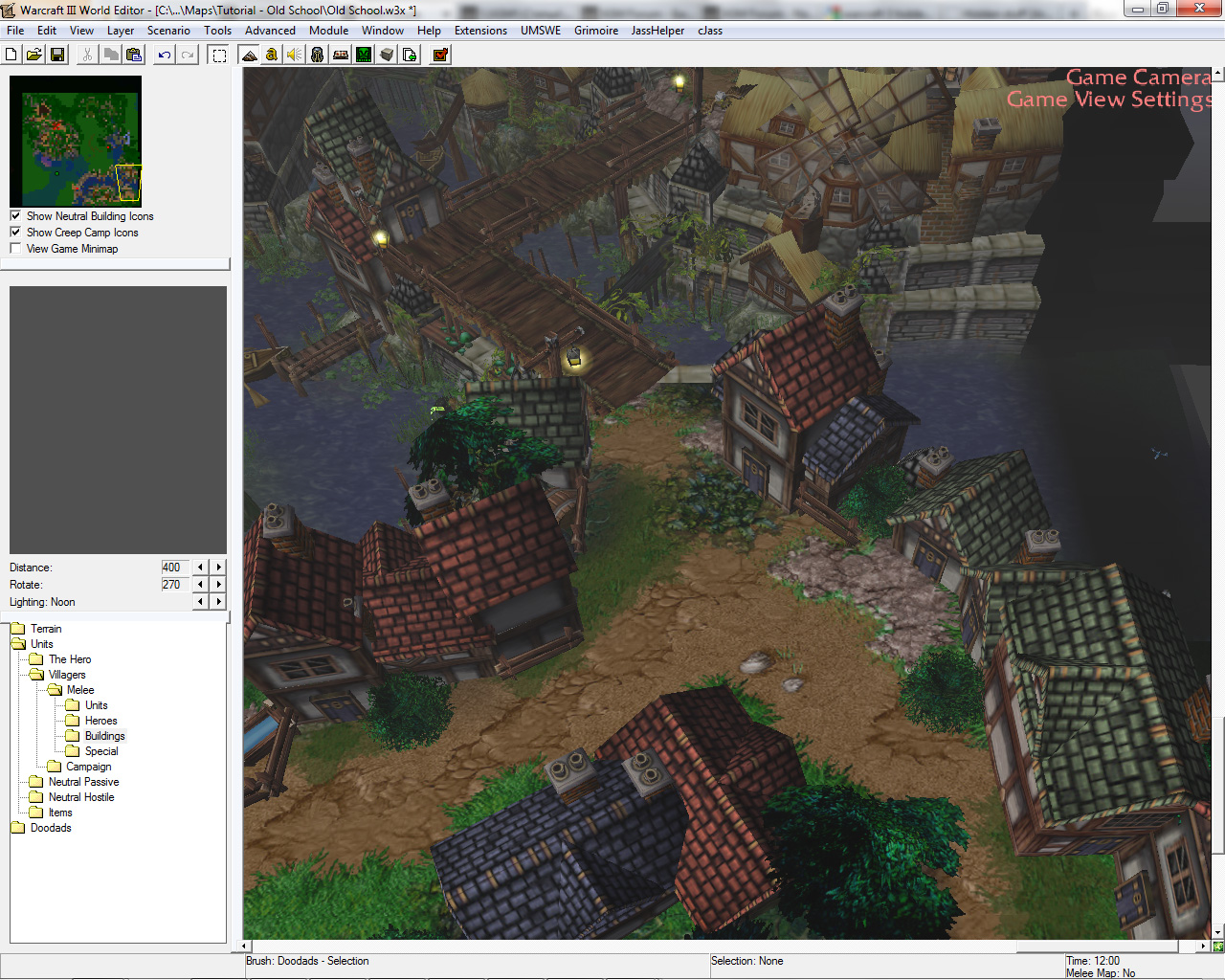Click the viewport vertical scrollbar down arrow
The image size is (1225, 980).
1217,933
